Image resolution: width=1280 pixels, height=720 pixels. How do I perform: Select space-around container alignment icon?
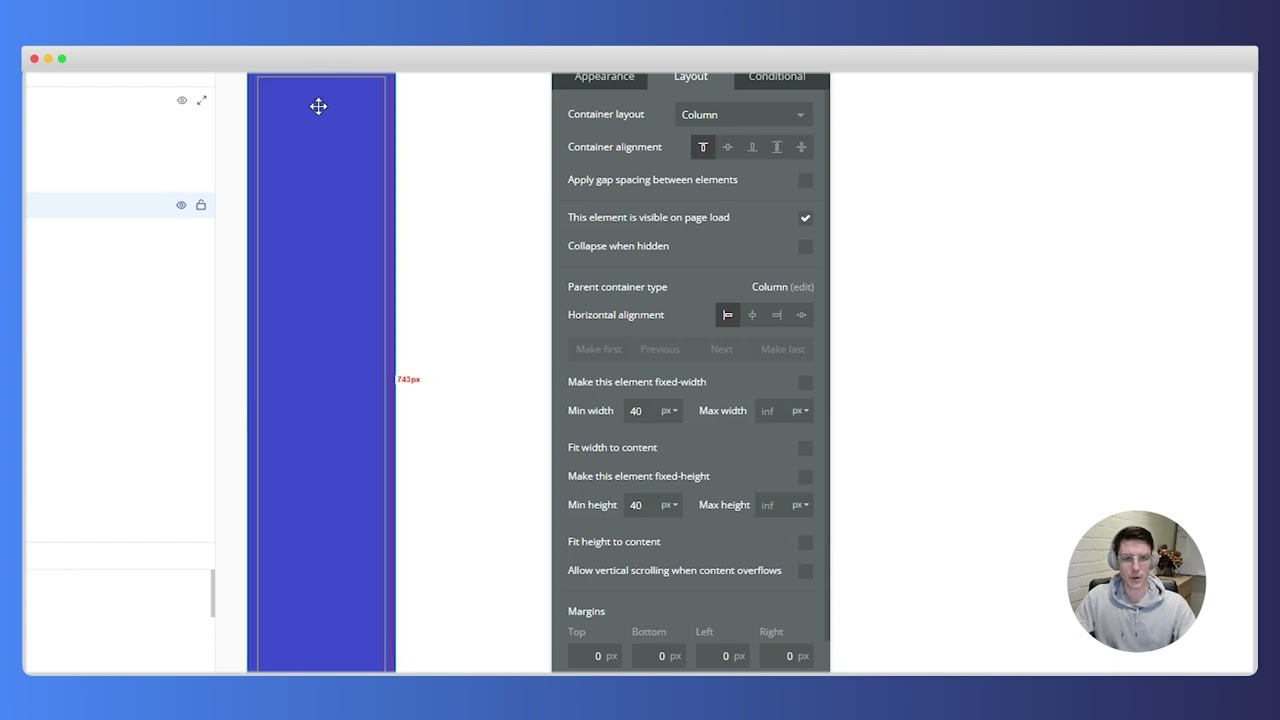coord(801,147)
